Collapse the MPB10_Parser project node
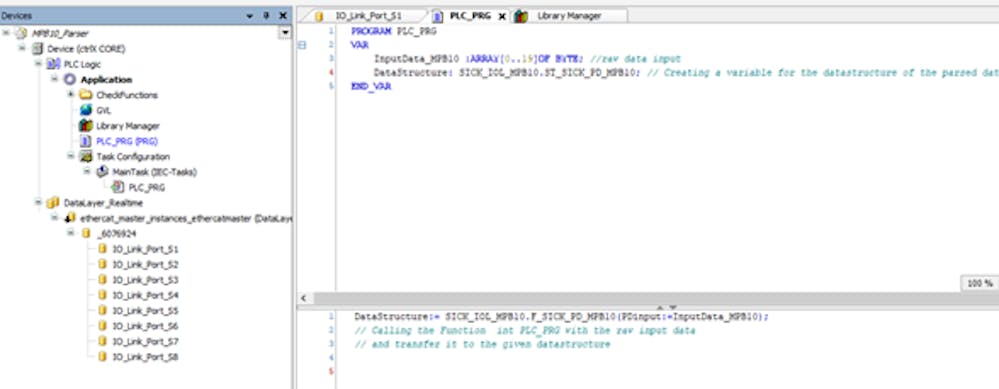The width and height of the screenshot is (999, 389). point(6,32)
